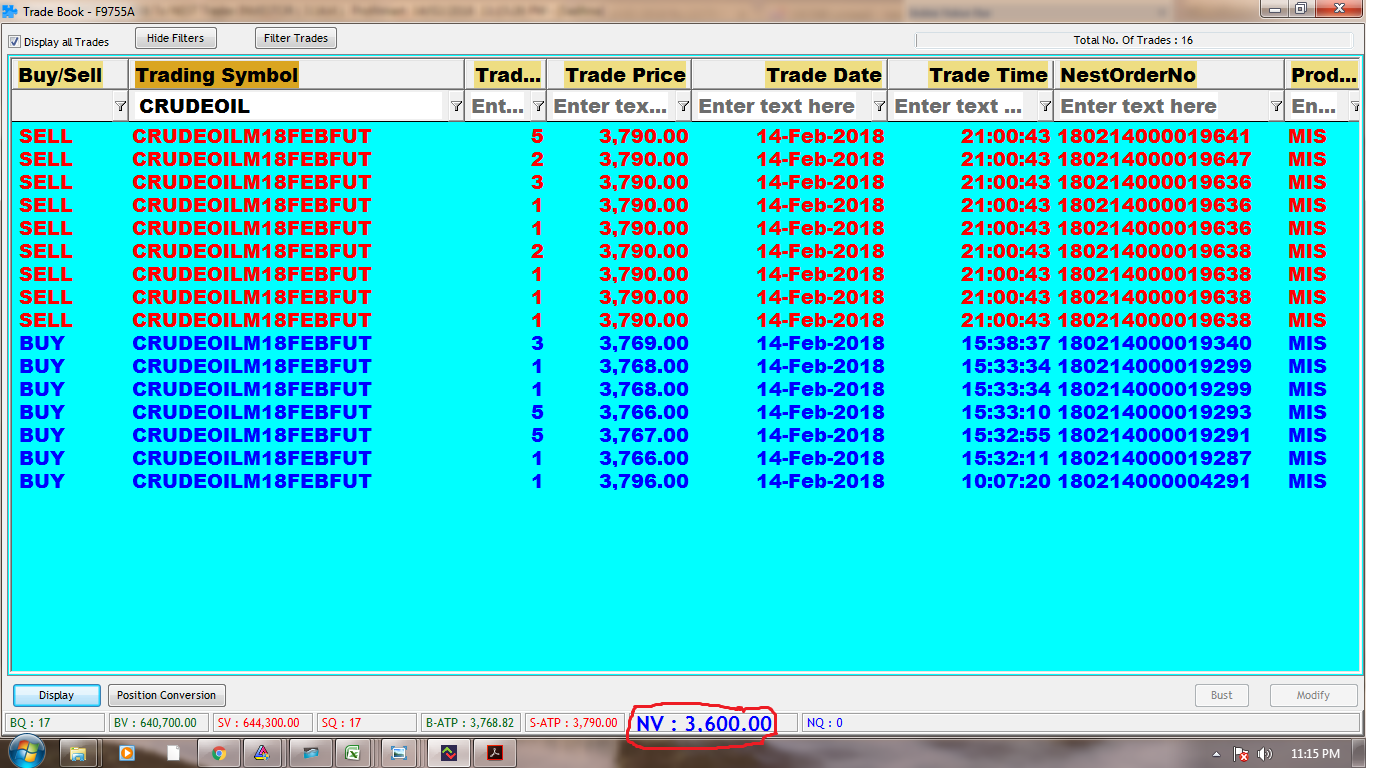Sort by the Trade Time column header
This screenshot has width=1380, height=768.
click(987, 75)
